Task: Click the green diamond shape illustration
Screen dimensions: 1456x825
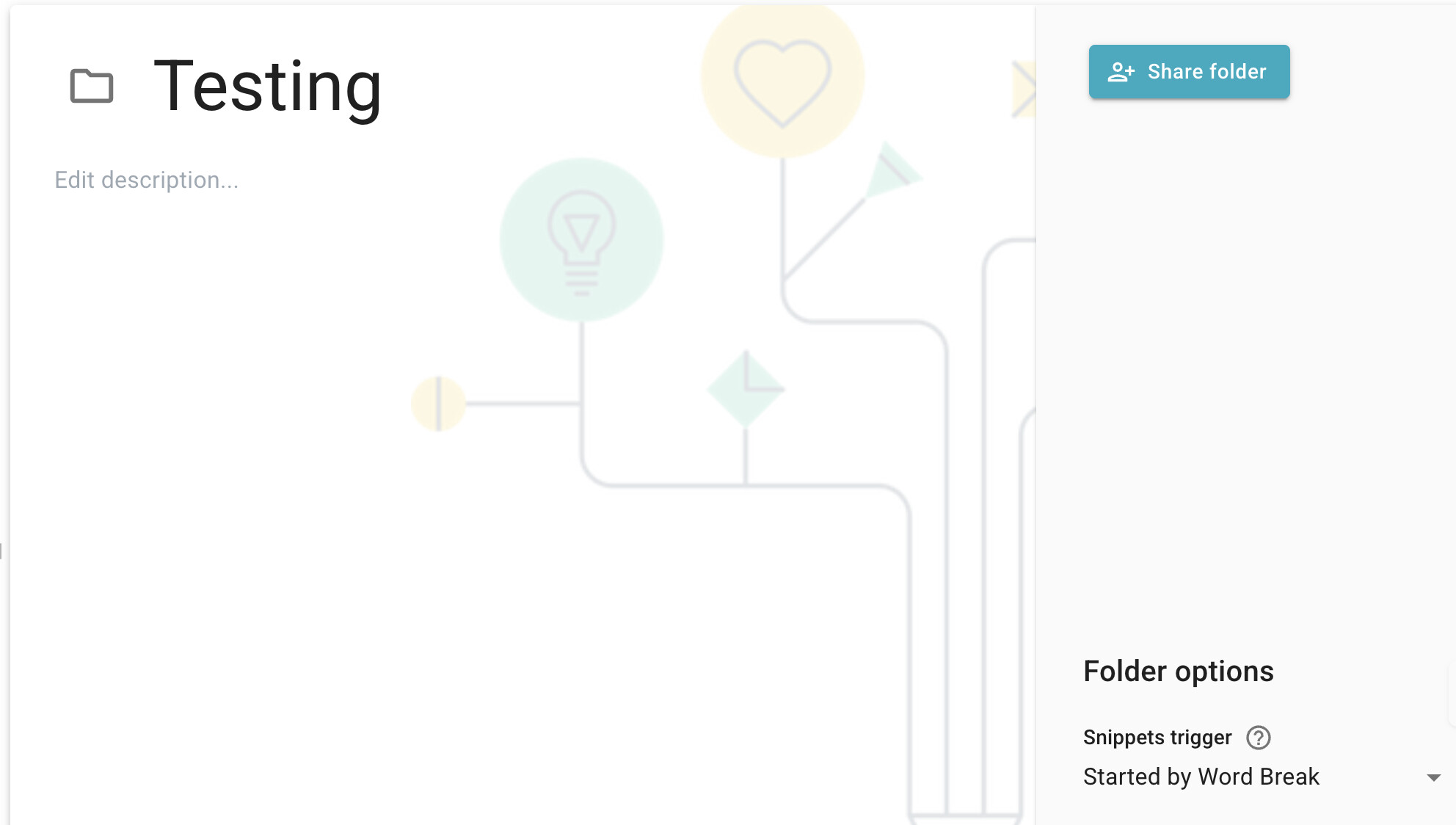Action: pyautogui.click(x=746, y=389)
